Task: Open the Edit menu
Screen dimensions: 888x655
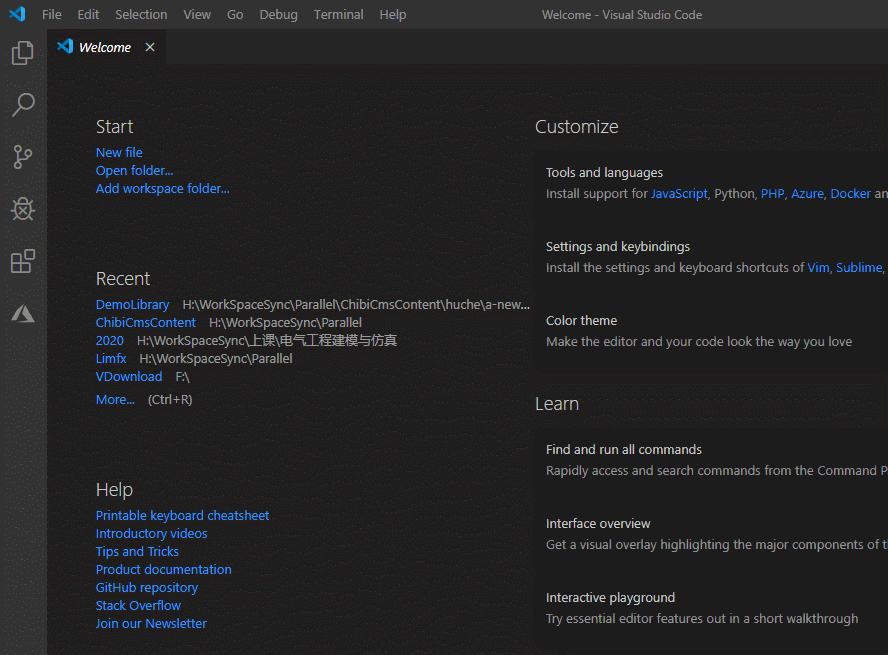Action: click(88, 15)
